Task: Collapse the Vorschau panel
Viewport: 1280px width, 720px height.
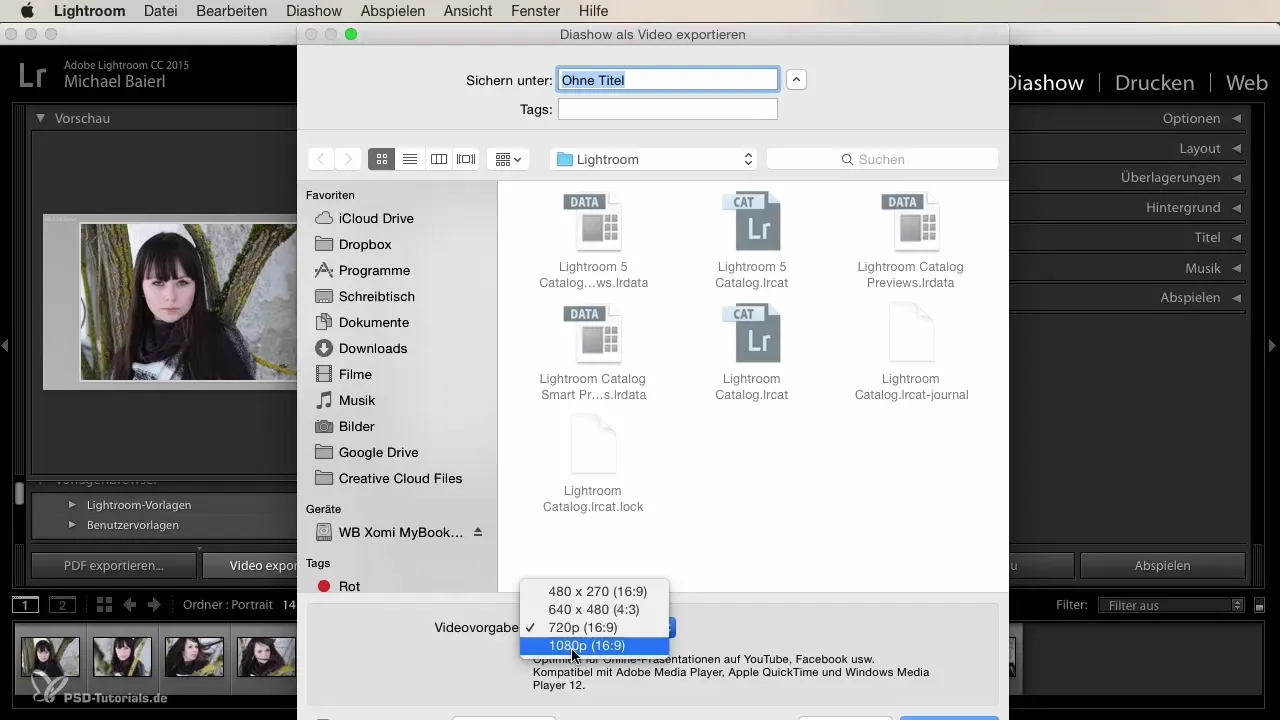Action: pos(41,118)
